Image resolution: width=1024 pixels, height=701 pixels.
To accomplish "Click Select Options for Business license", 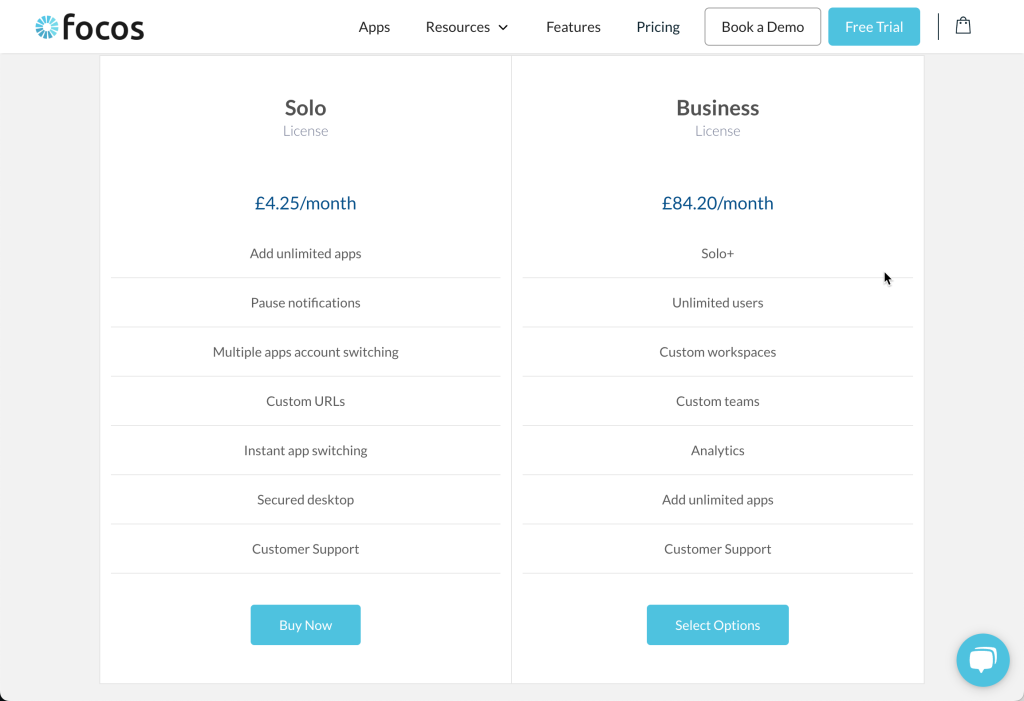I will [x=717, y=625].
